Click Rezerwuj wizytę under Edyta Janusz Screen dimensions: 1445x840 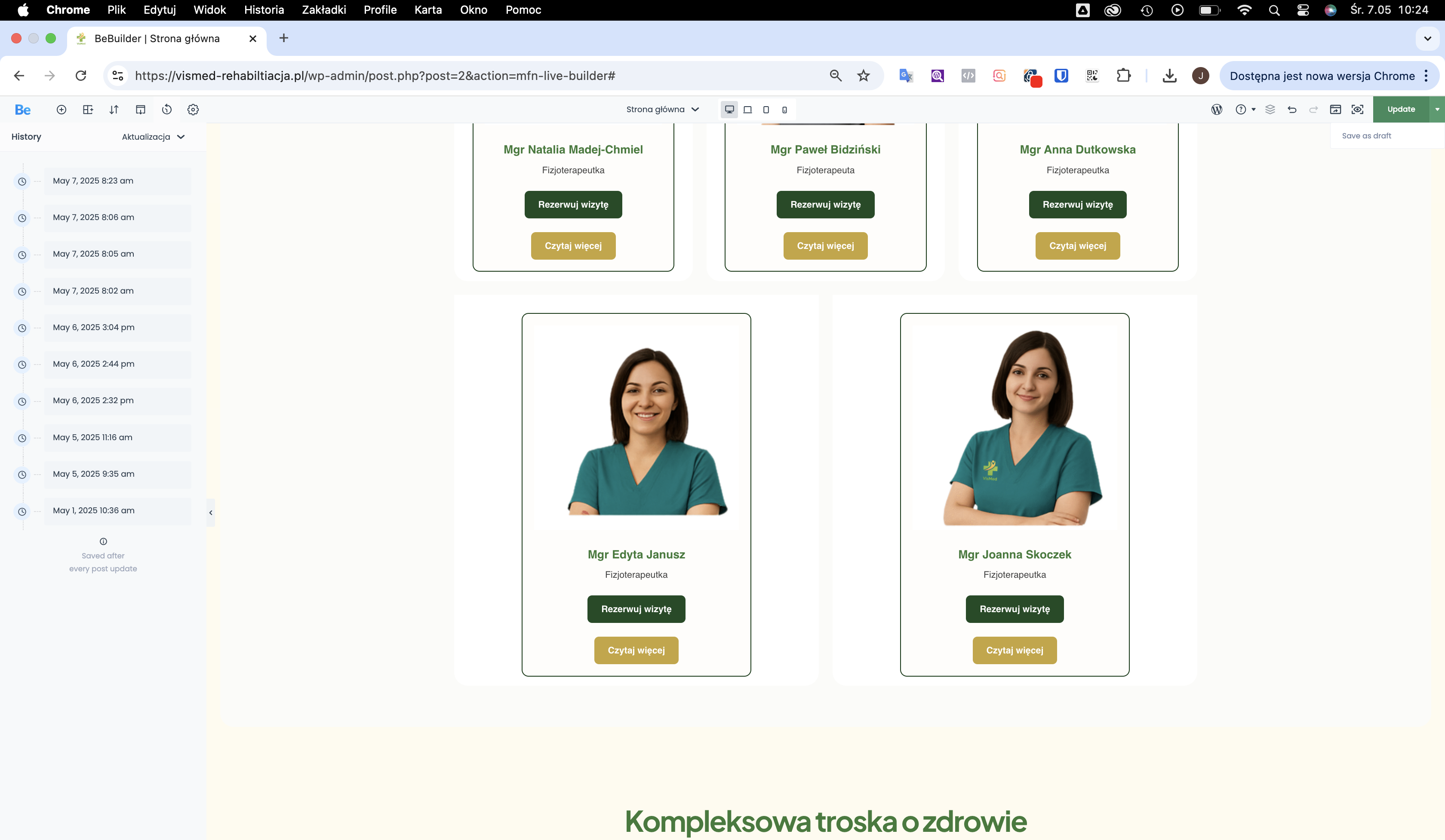tap(636, 609)
